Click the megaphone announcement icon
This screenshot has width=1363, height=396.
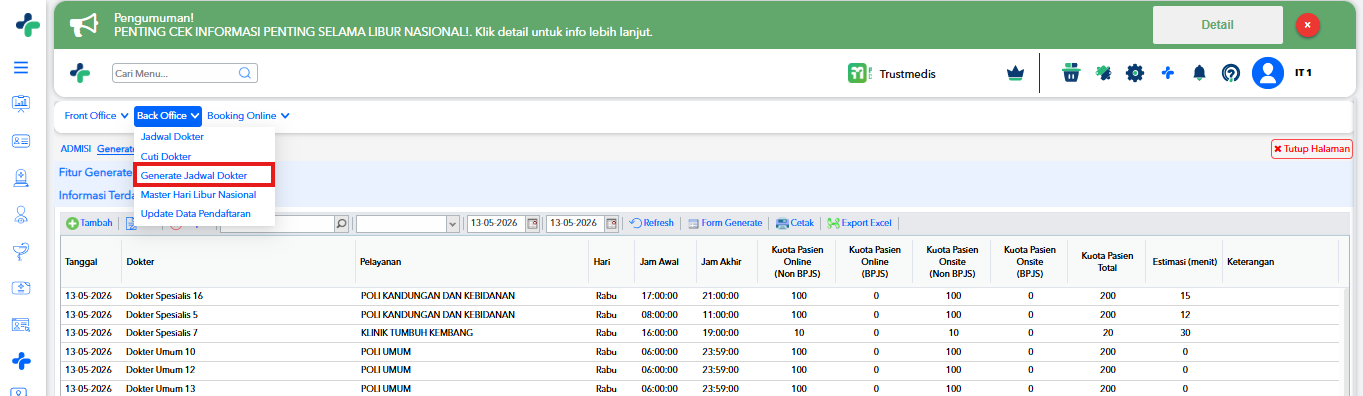click(x=84, y=25)
